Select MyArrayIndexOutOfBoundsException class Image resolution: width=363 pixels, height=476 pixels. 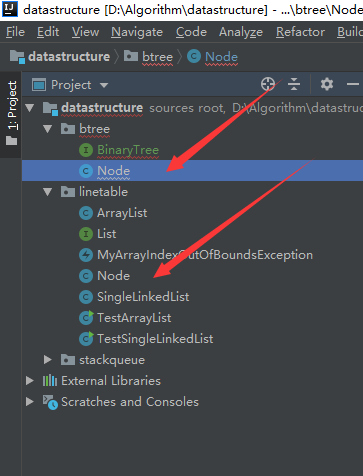click(x=205, y=255)
